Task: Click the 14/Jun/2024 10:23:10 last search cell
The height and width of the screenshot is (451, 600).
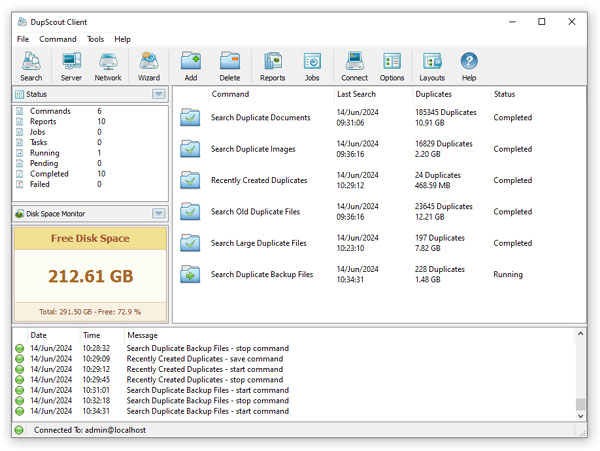Action: tap(357, 243)
